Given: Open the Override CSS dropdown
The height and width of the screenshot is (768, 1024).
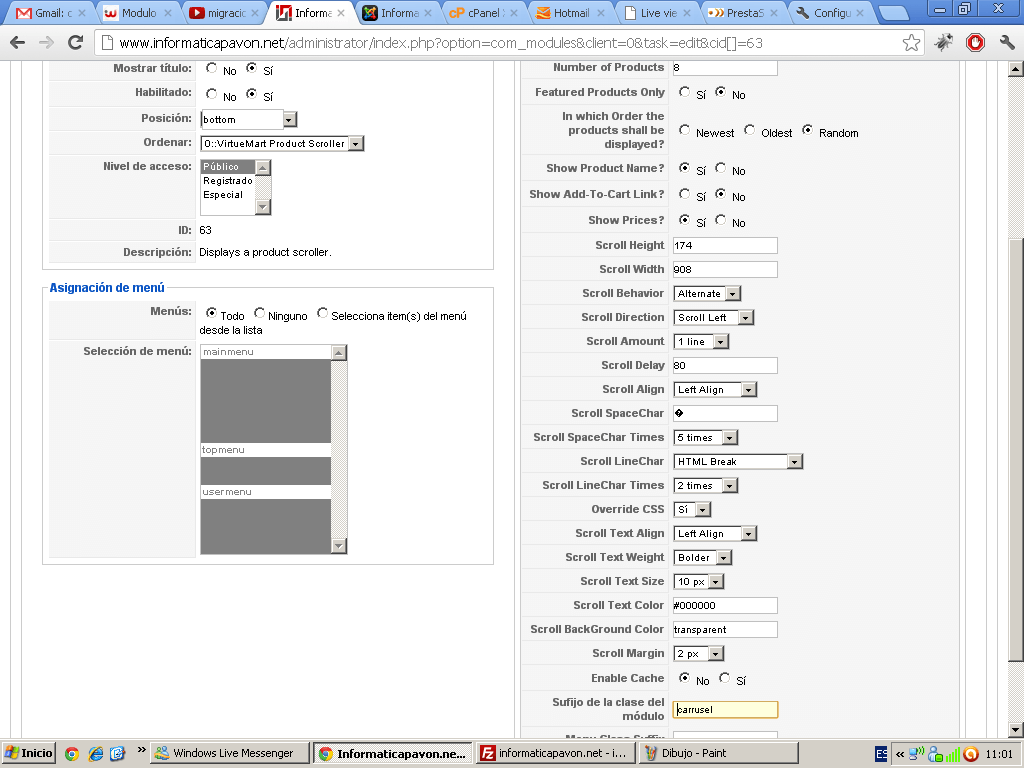Looking at the screenshot, I should pyautogui.click(x=692, y=509).
